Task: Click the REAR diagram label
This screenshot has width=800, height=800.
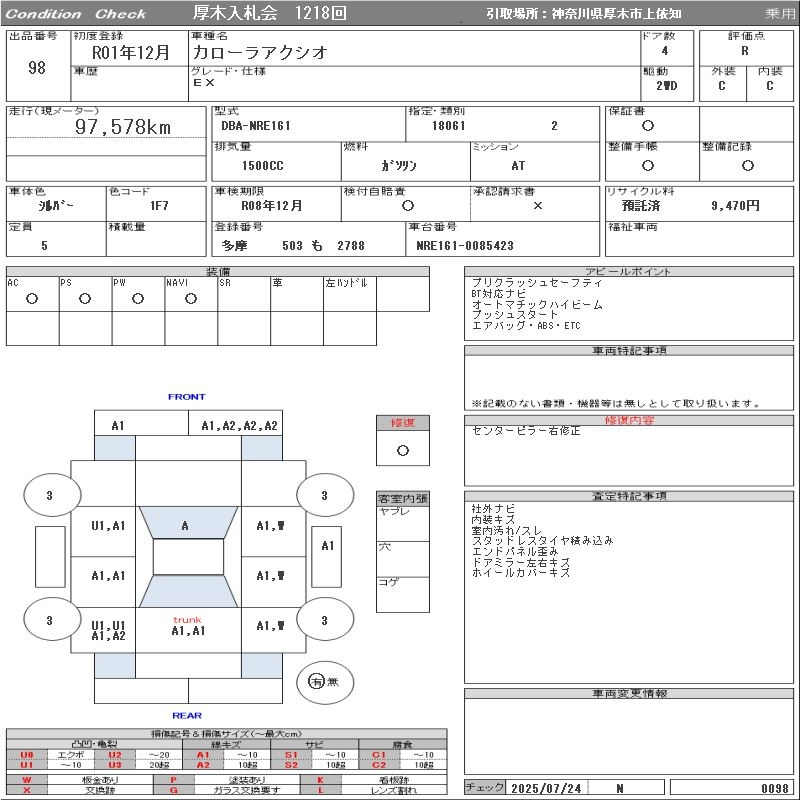Action: (x=187, y=716)
